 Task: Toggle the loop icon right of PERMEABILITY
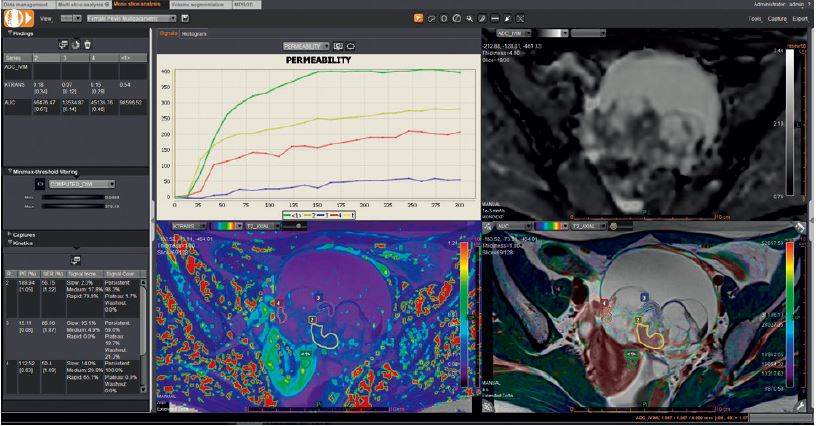[351, 46]
